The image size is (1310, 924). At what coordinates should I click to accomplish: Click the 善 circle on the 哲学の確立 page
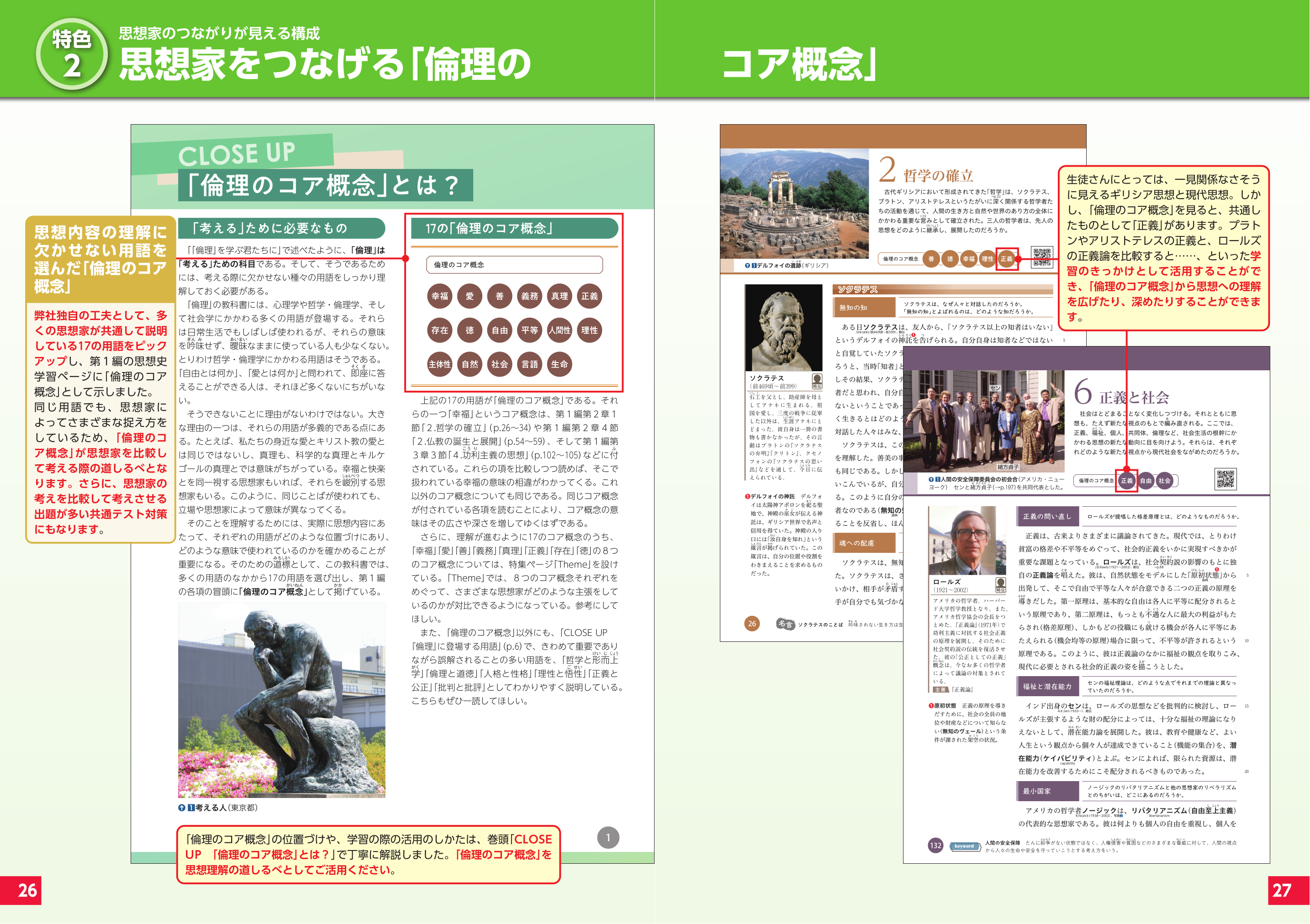click(x=931, y=259)
